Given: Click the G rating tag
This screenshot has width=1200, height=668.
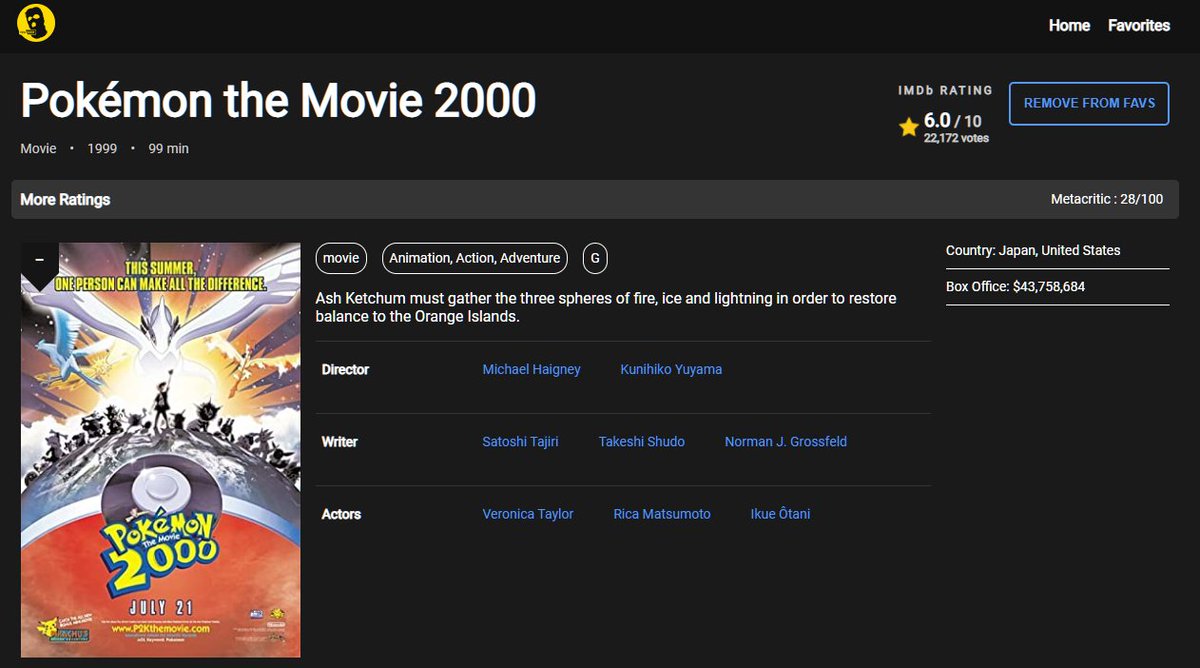Looking at the screenshot, I should [595, 258].
